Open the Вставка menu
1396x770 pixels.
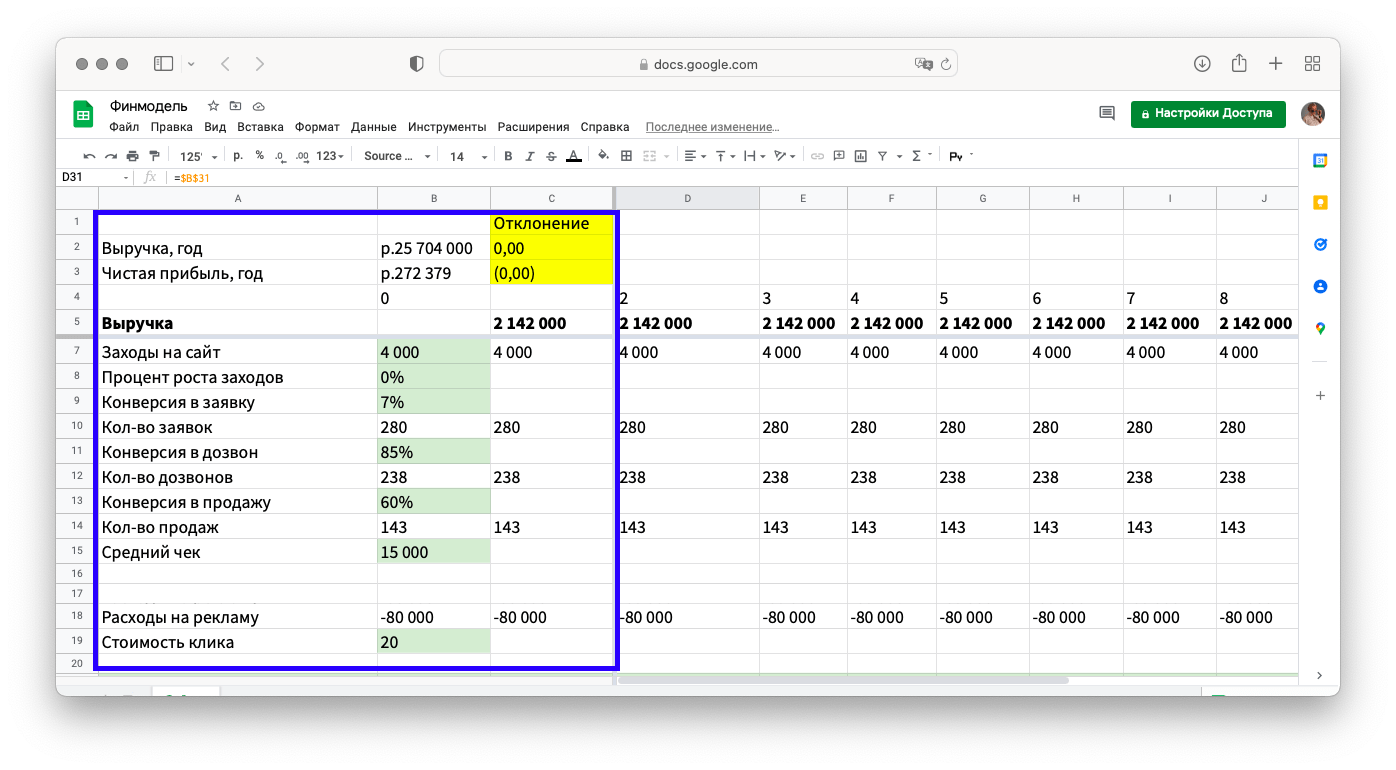260,127
